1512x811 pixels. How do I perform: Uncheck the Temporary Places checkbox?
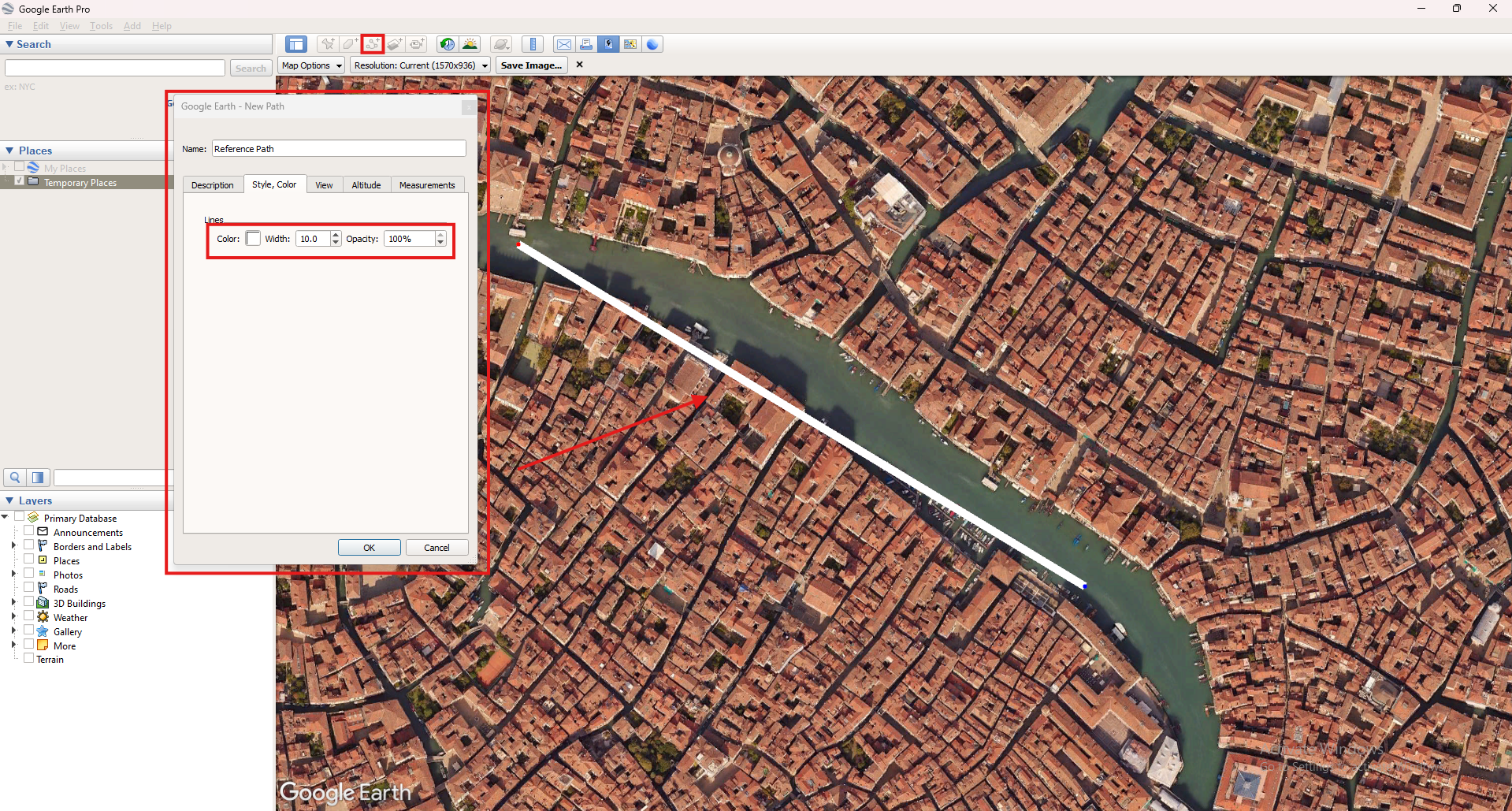[19, 181]
